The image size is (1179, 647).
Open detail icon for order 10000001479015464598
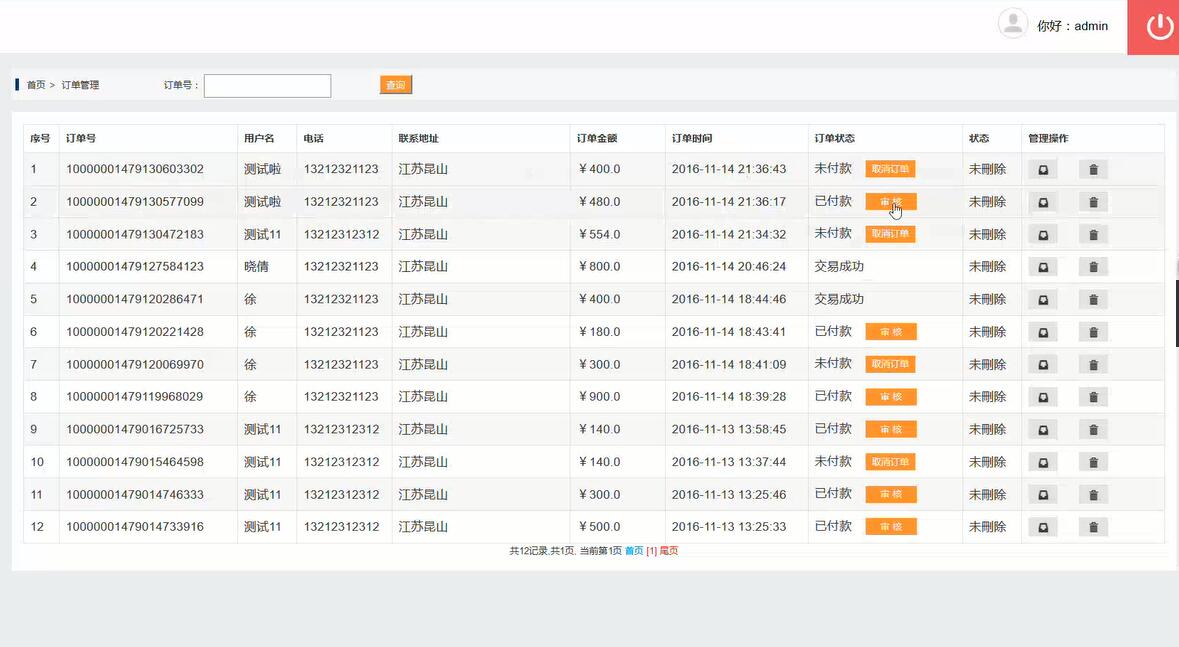click(1043, 462)
